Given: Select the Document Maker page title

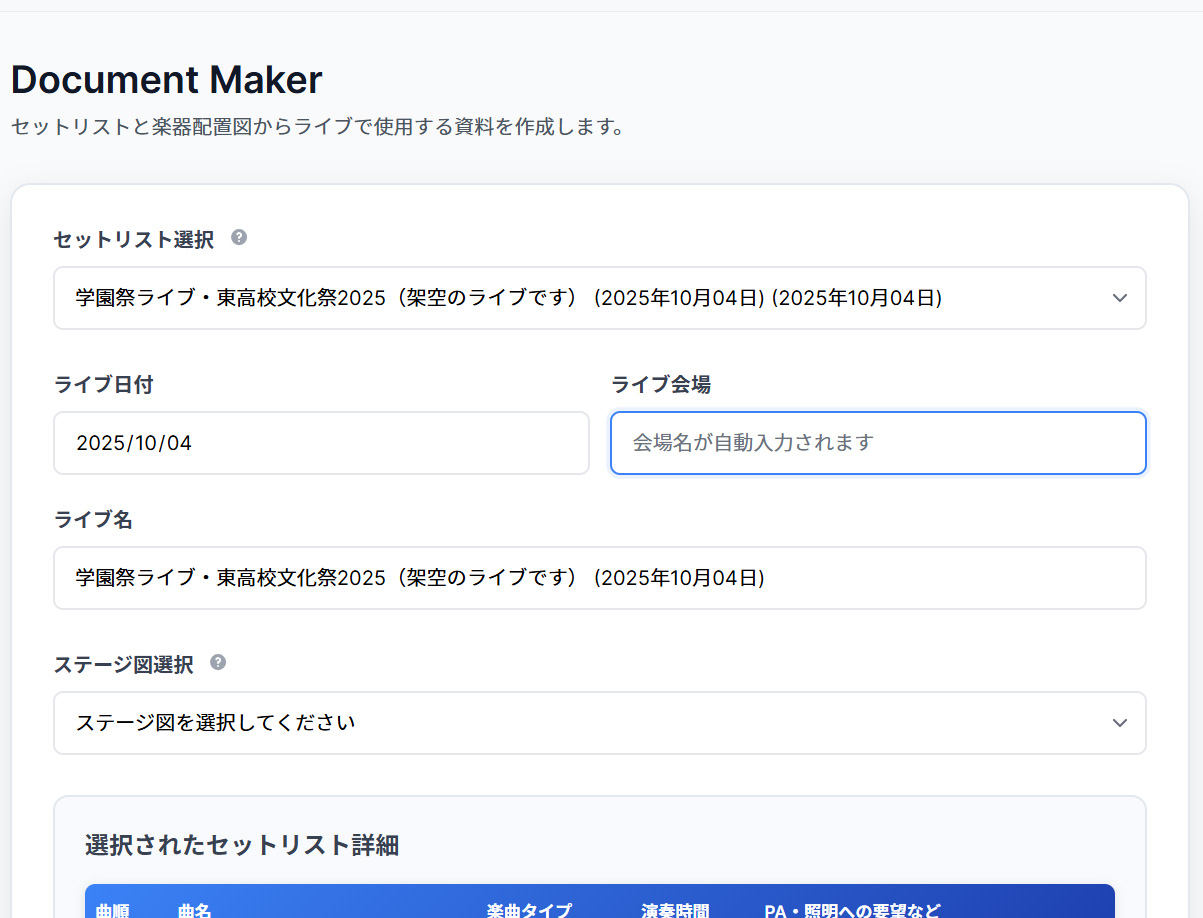Looking at the screenshot, I should click(x=167, y=80).
